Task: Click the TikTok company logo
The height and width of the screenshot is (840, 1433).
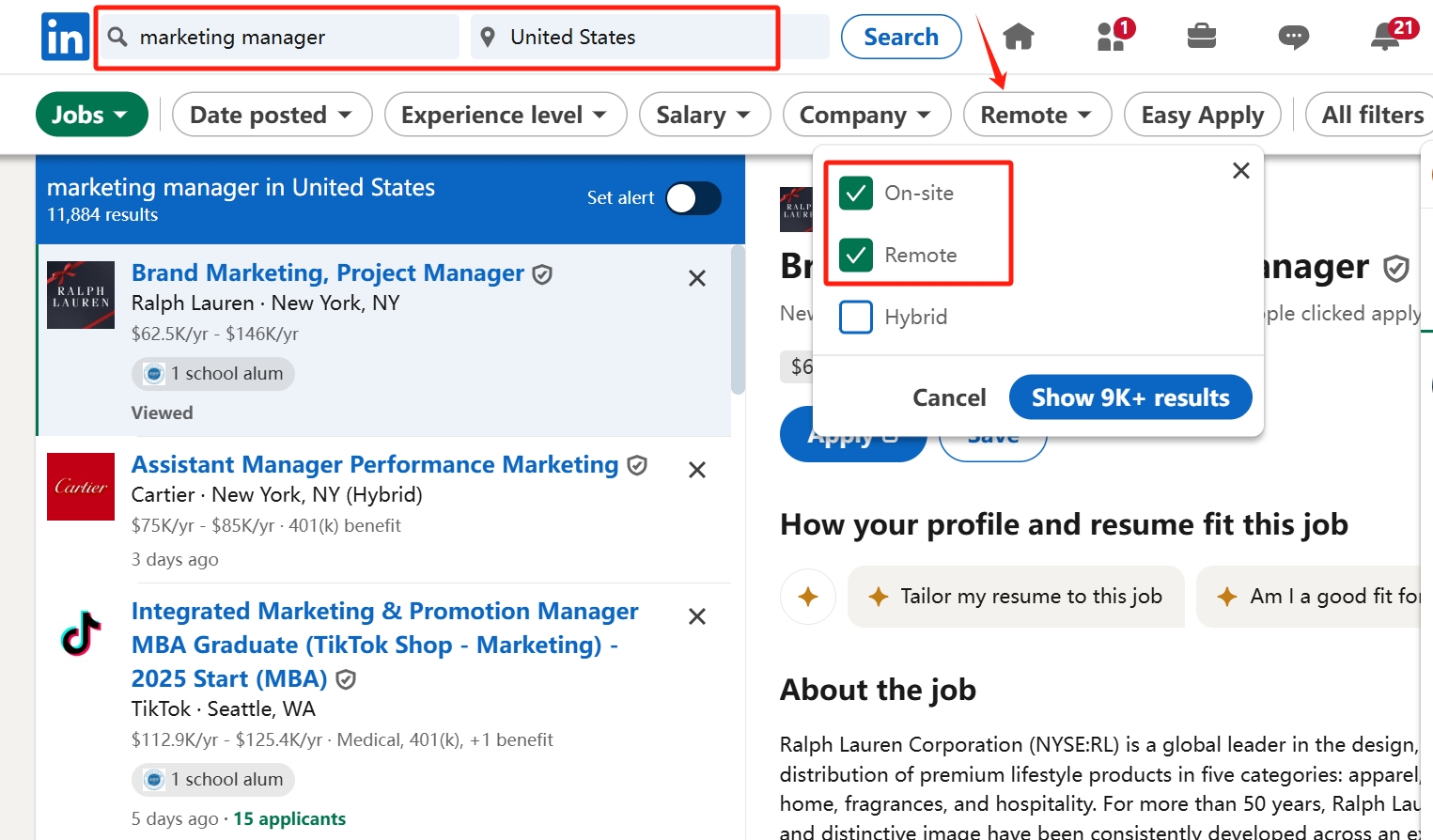Action: tap(81, 631)
